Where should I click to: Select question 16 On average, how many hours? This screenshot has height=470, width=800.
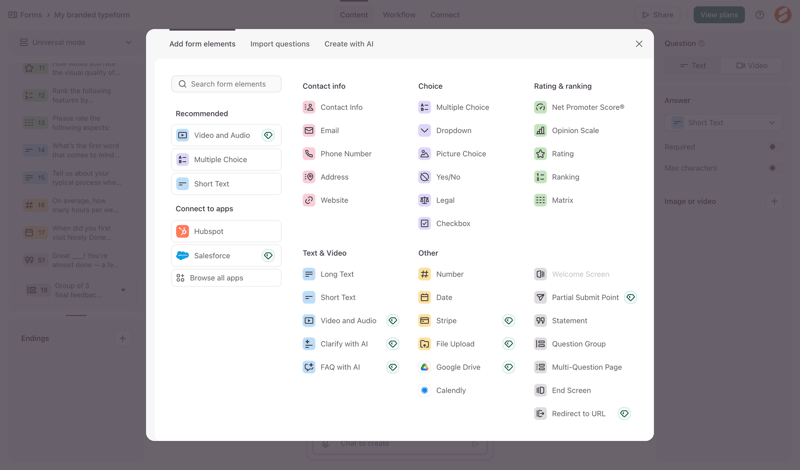[76, 205]
